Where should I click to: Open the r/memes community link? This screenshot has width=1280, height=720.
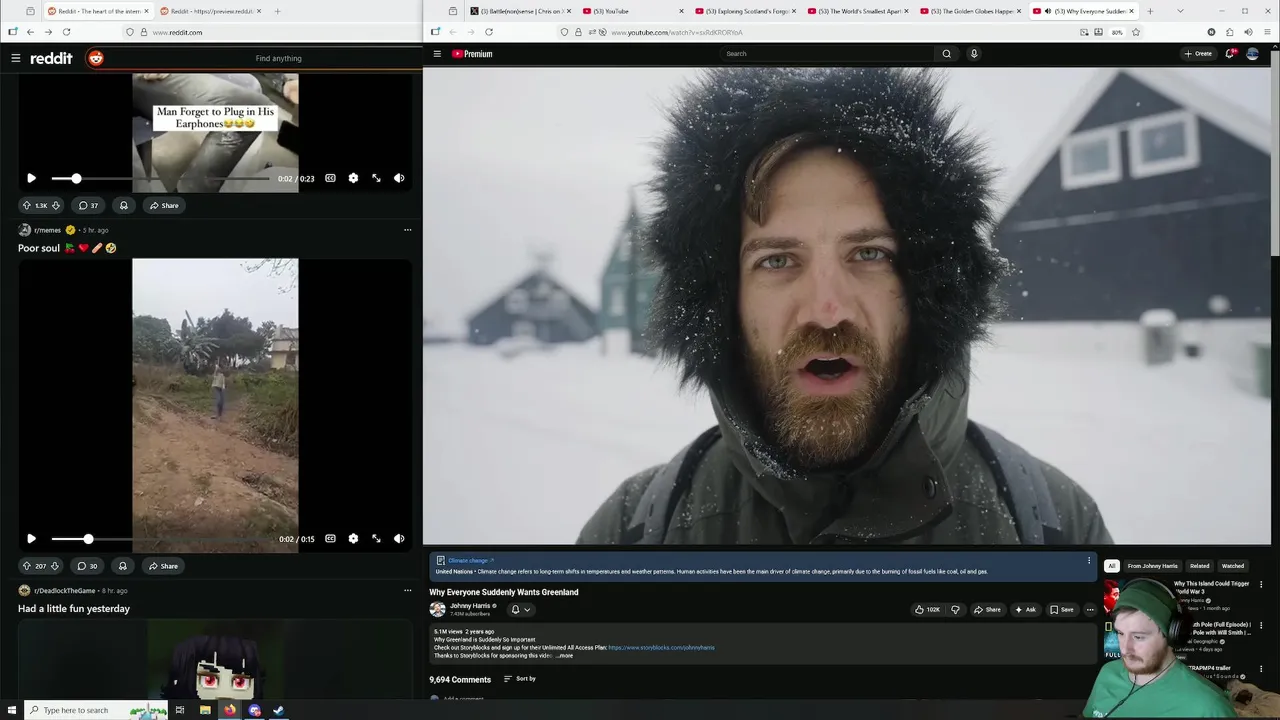coord(47,230)
